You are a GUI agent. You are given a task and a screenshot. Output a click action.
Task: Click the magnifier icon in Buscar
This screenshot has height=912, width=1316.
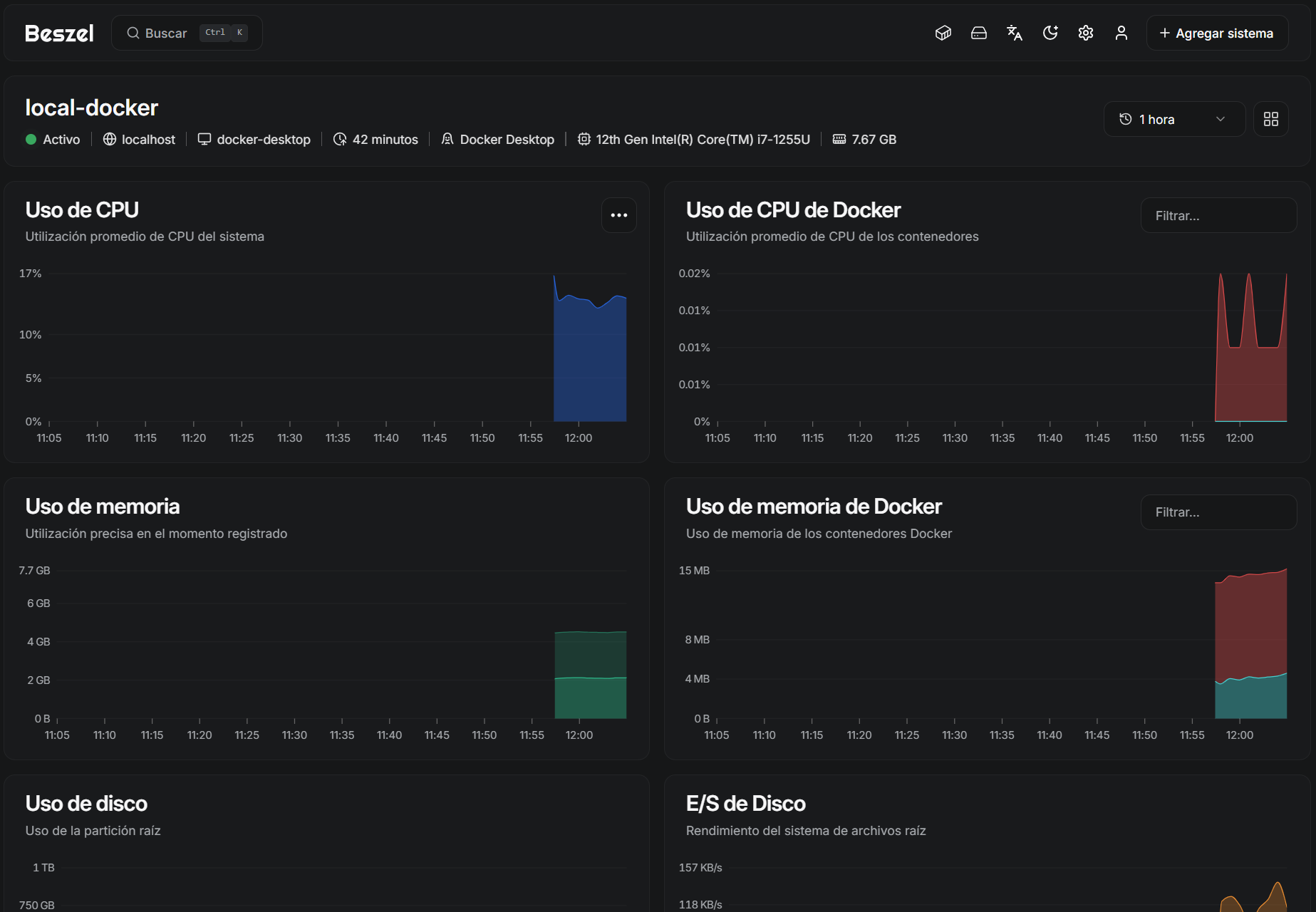(133, 33)
